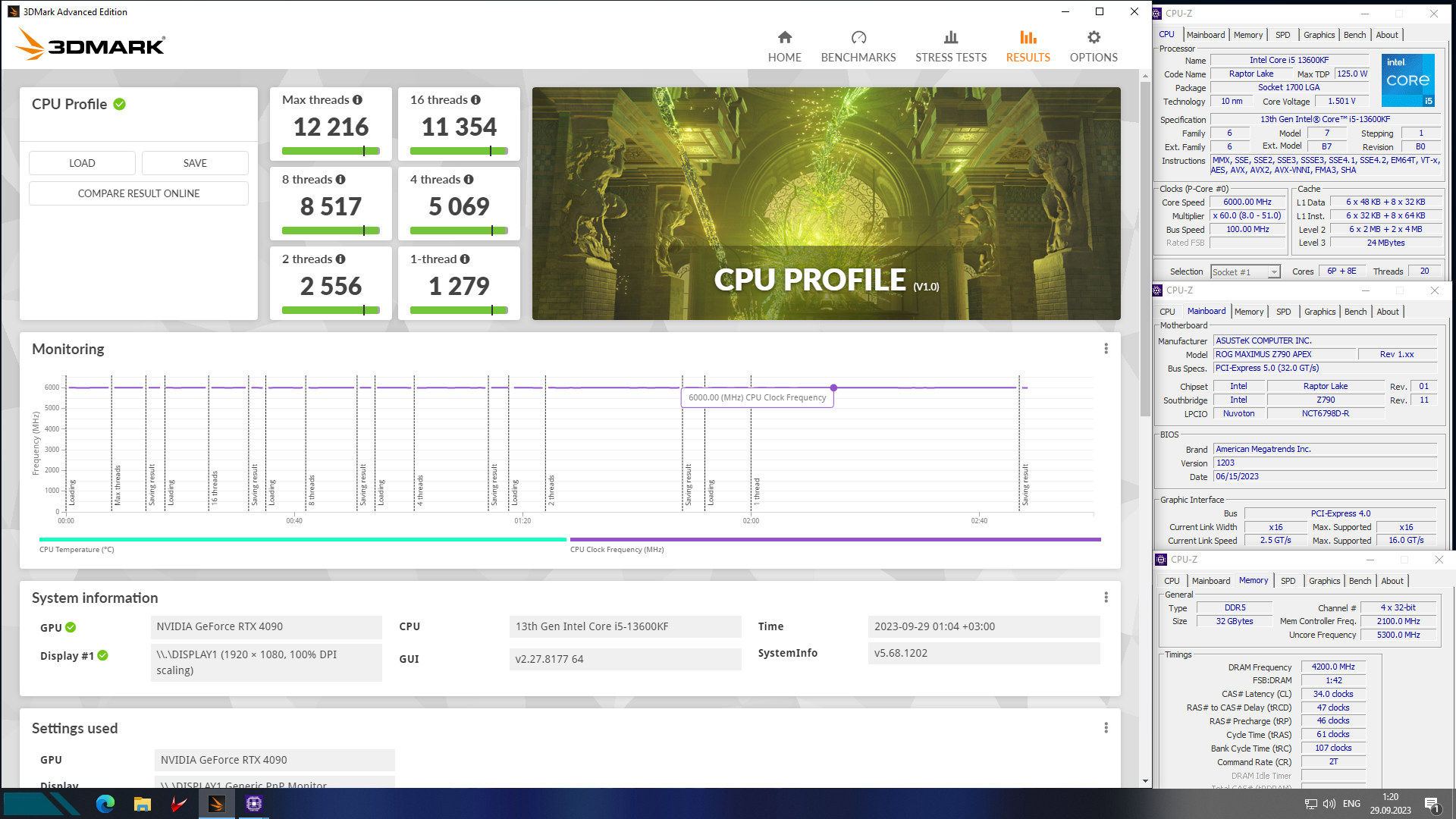
Task: Click DRAM Frequency 4200.0 MHz value
Action: pyautogui.click(x=1333, y=667)
